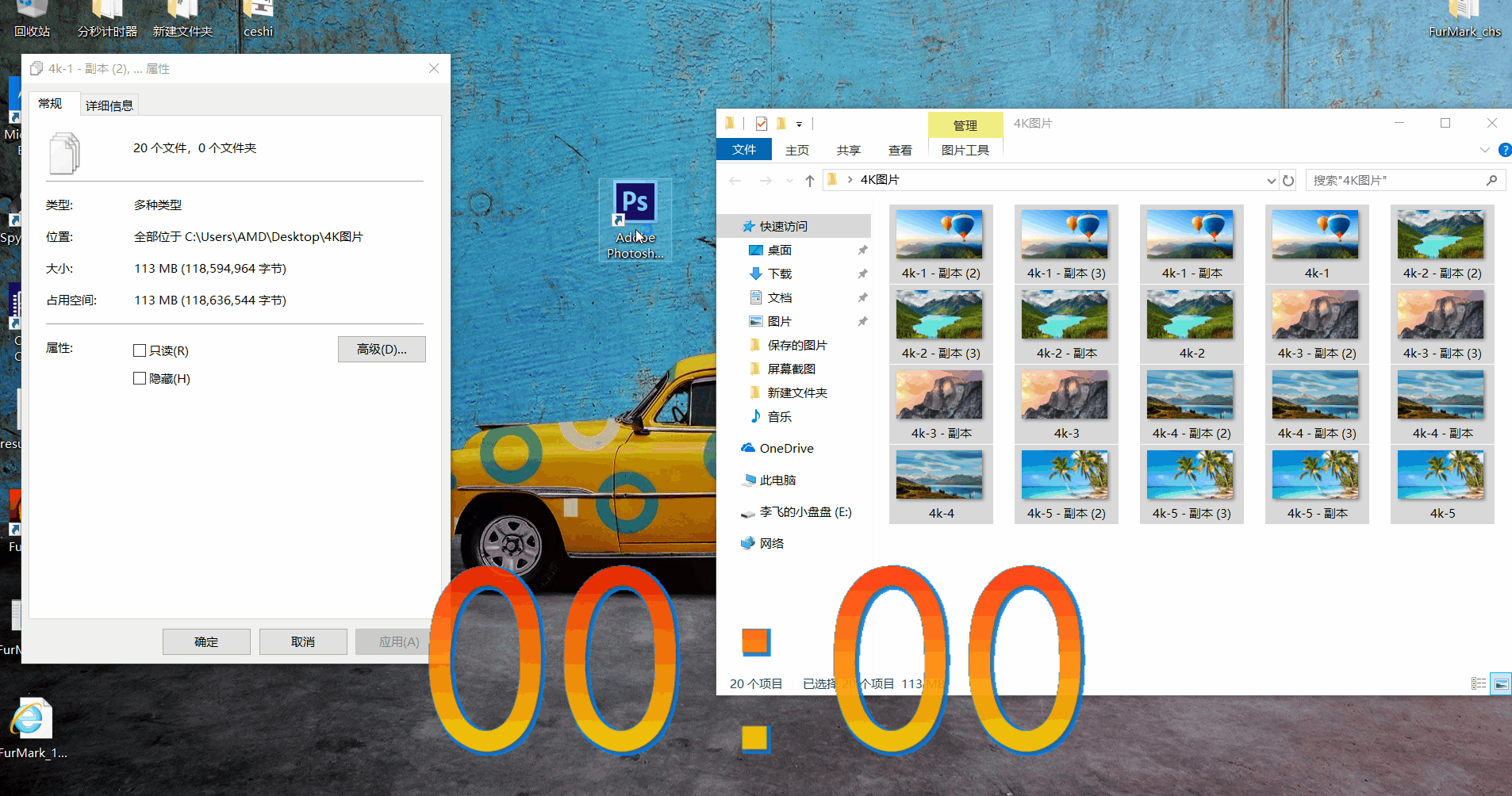Switch to the 详细信息 tab in Properties

pos(109,105)
